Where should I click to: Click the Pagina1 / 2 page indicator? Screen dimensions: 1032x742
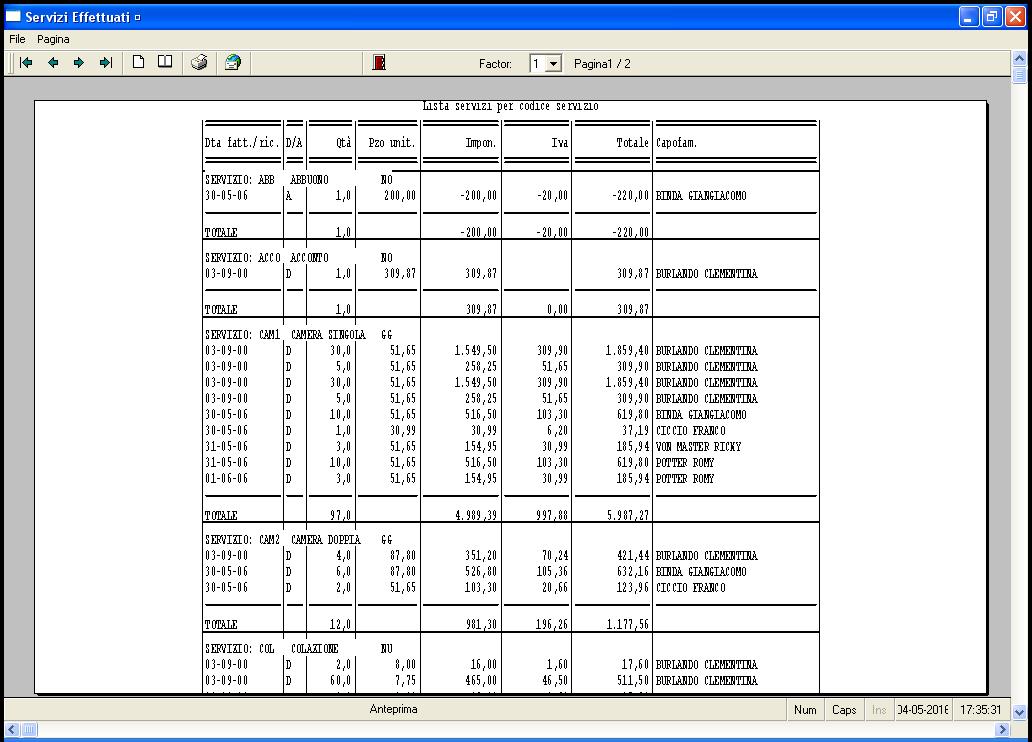(x=602, y=64)
